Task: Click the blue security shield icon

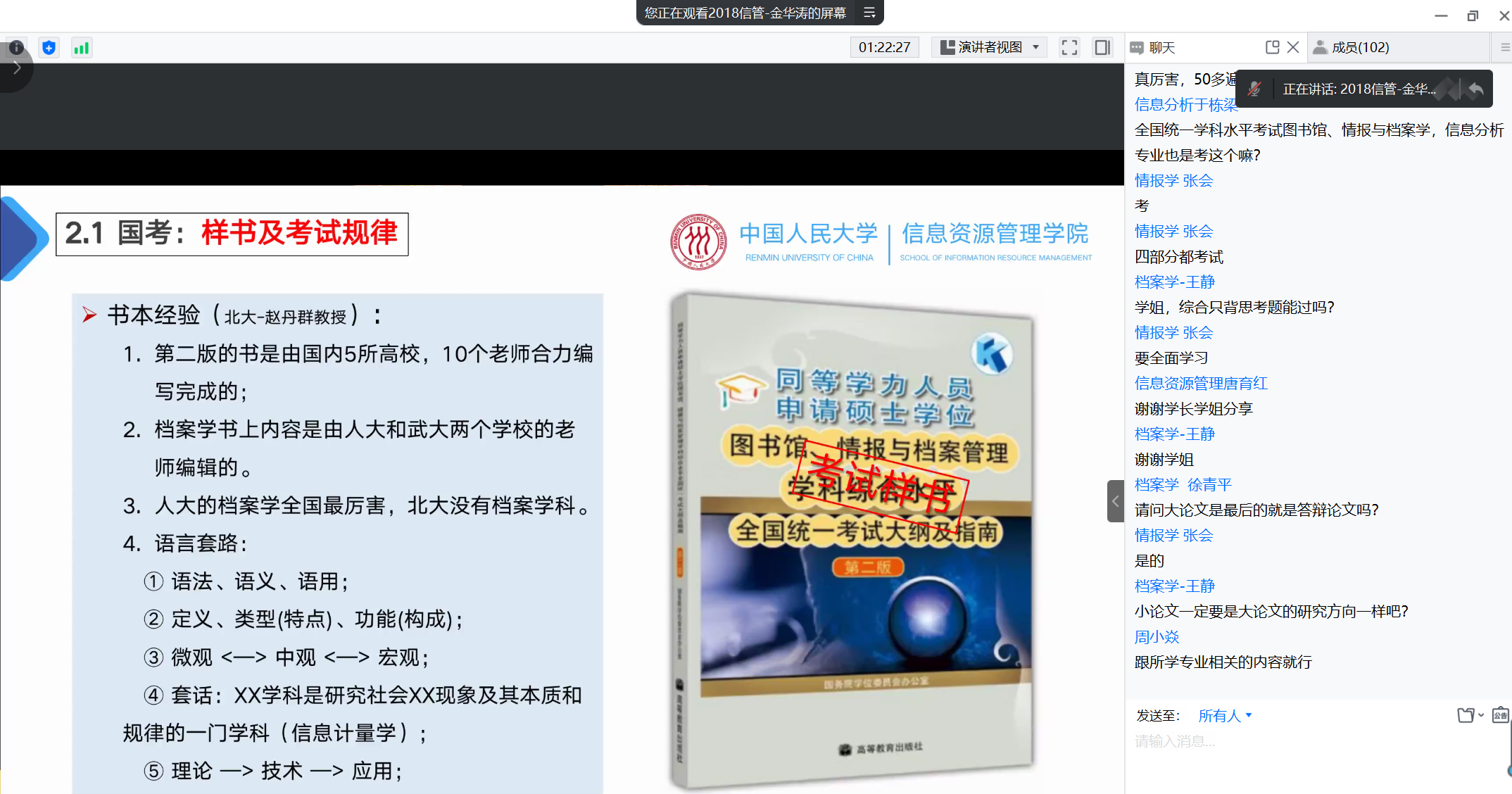Action: coord(49,48)
